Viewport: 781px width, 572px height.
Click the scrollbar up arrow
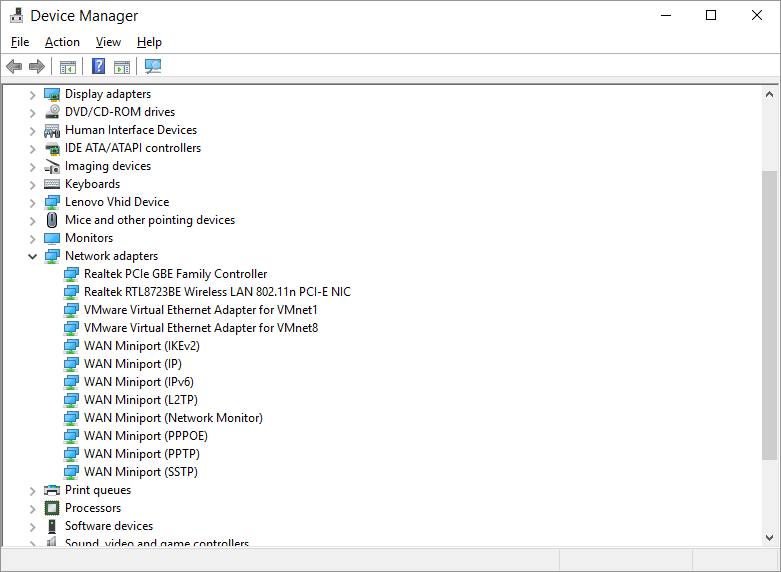[770, 94]
